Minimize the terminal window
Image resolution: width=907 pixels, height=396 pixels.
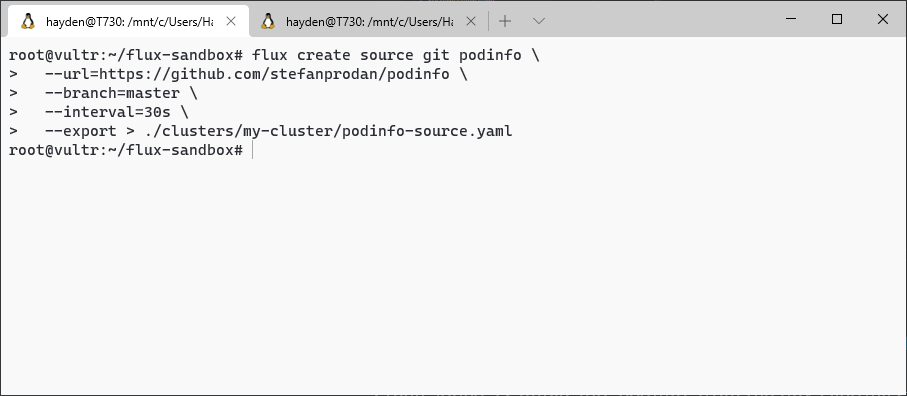click(791, 19)
